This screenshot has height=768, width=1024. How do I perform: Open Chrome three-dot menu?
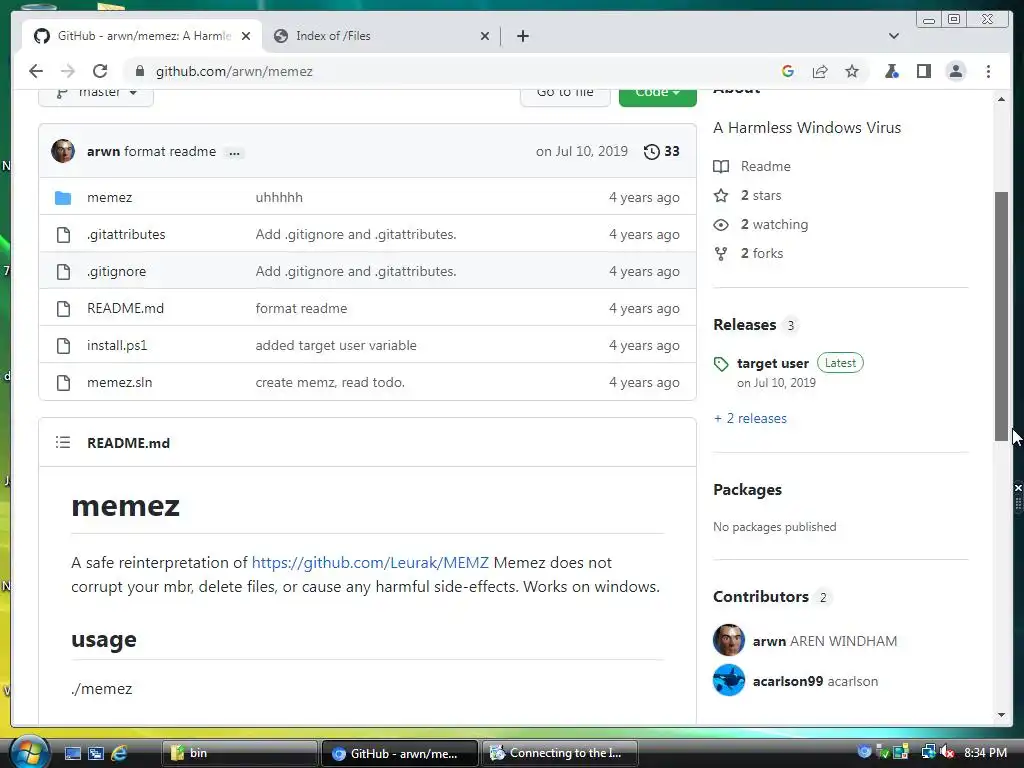pos(988,71)
